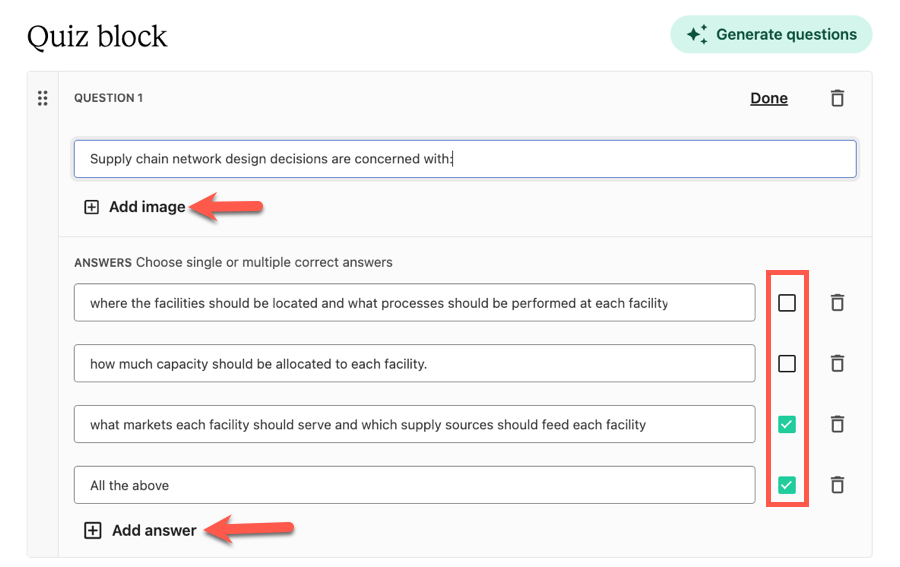The height and width of the screenshot is (567, 900).
Task: Delete the 'what markets each facility' answer
Action: pyautogui.click(x=837, y=424)
